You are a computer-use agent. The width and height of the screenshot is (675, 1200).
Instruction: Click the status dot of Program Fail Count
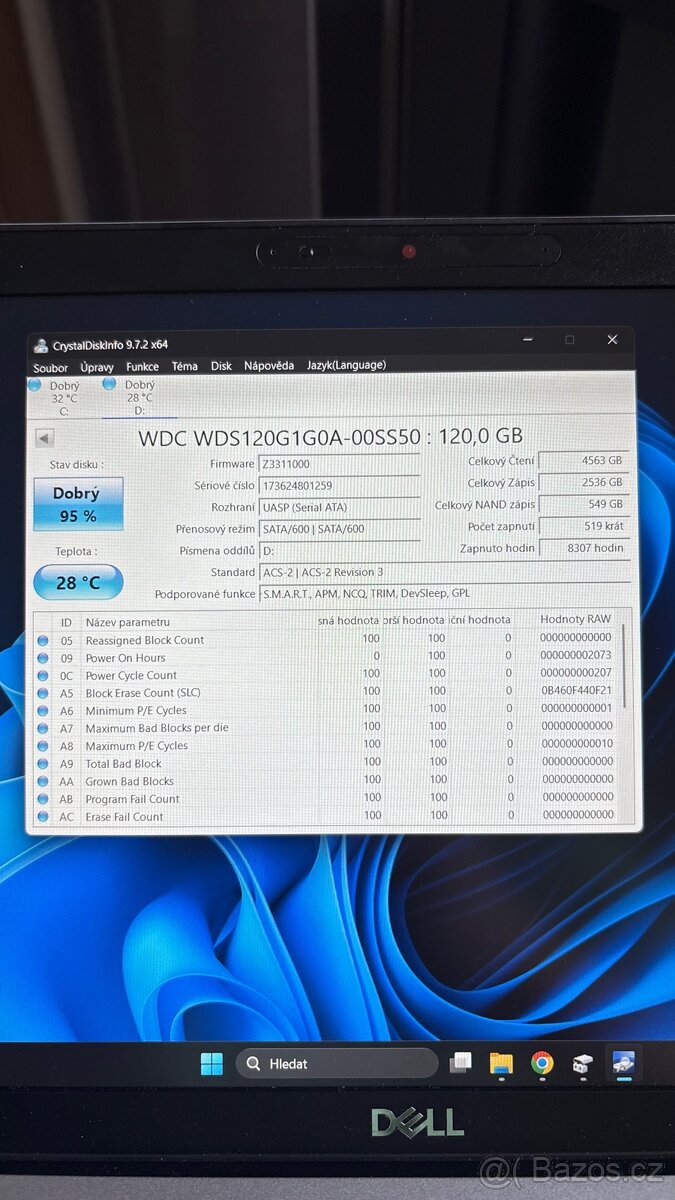point(43,800)
